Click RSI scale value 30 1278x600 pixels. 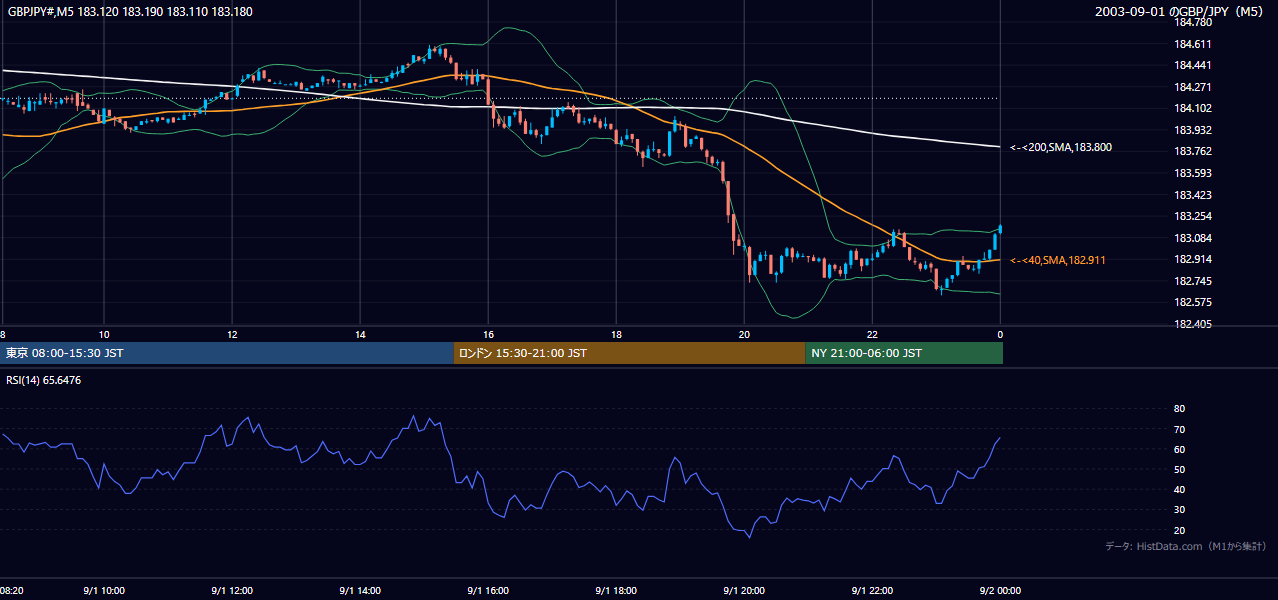1179,510
